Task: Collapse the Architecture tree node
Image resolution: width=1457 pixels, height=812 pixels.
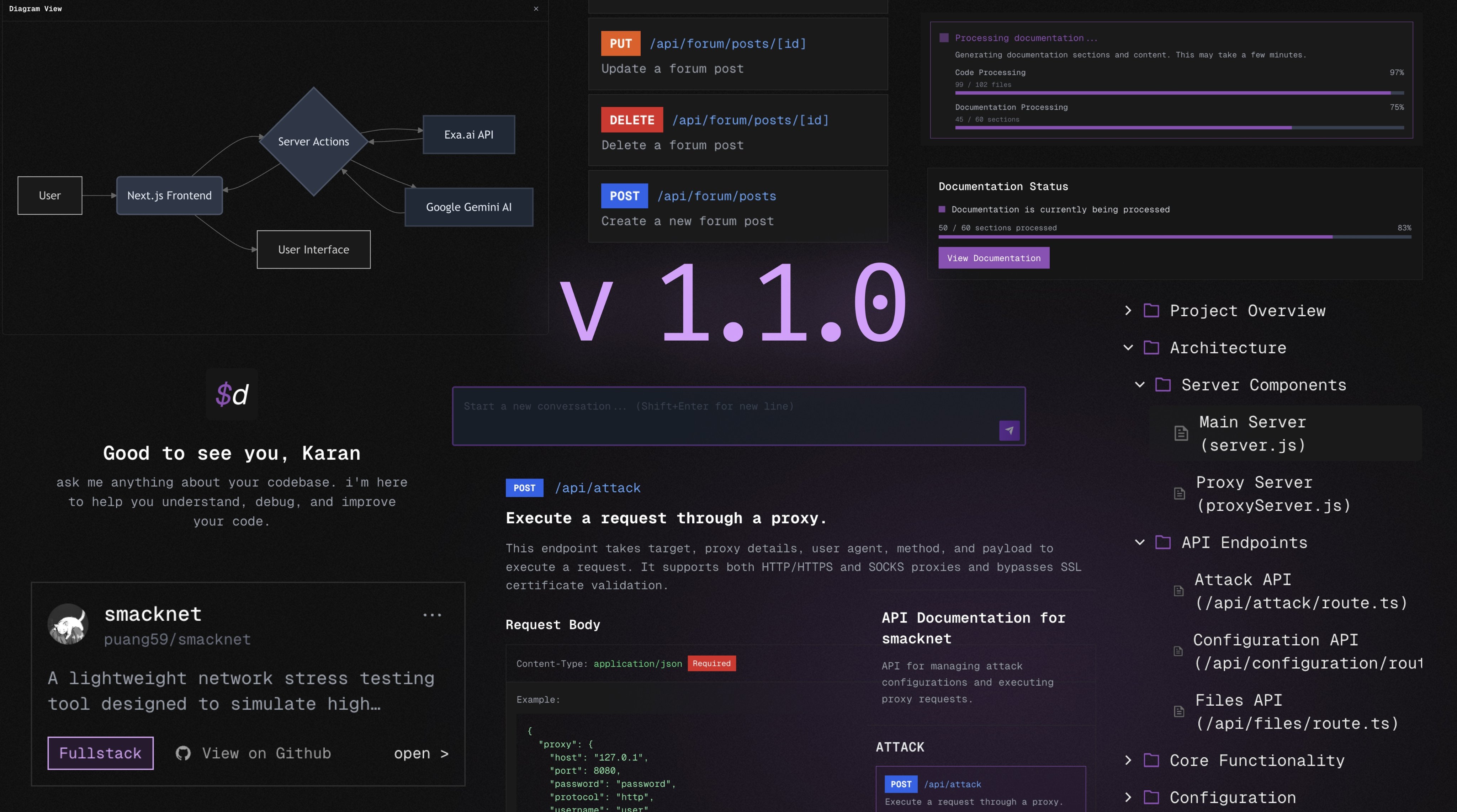Action: (x=1128, y=347)
